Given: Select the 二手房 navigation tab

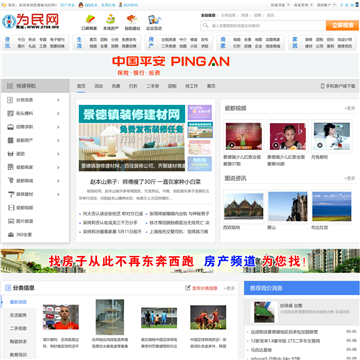Looking at the screenshot, I should coord(153,86).
